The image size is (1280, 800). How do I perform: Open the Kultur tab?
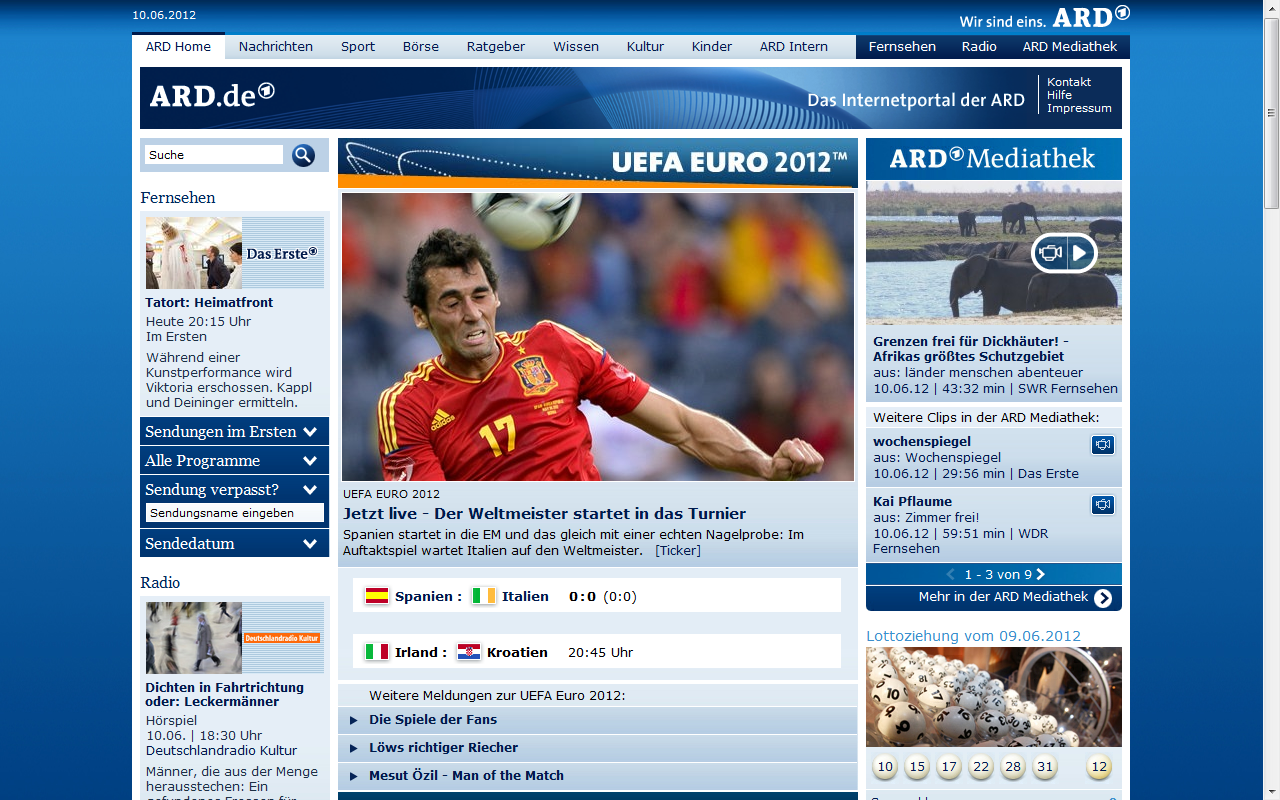645,47
